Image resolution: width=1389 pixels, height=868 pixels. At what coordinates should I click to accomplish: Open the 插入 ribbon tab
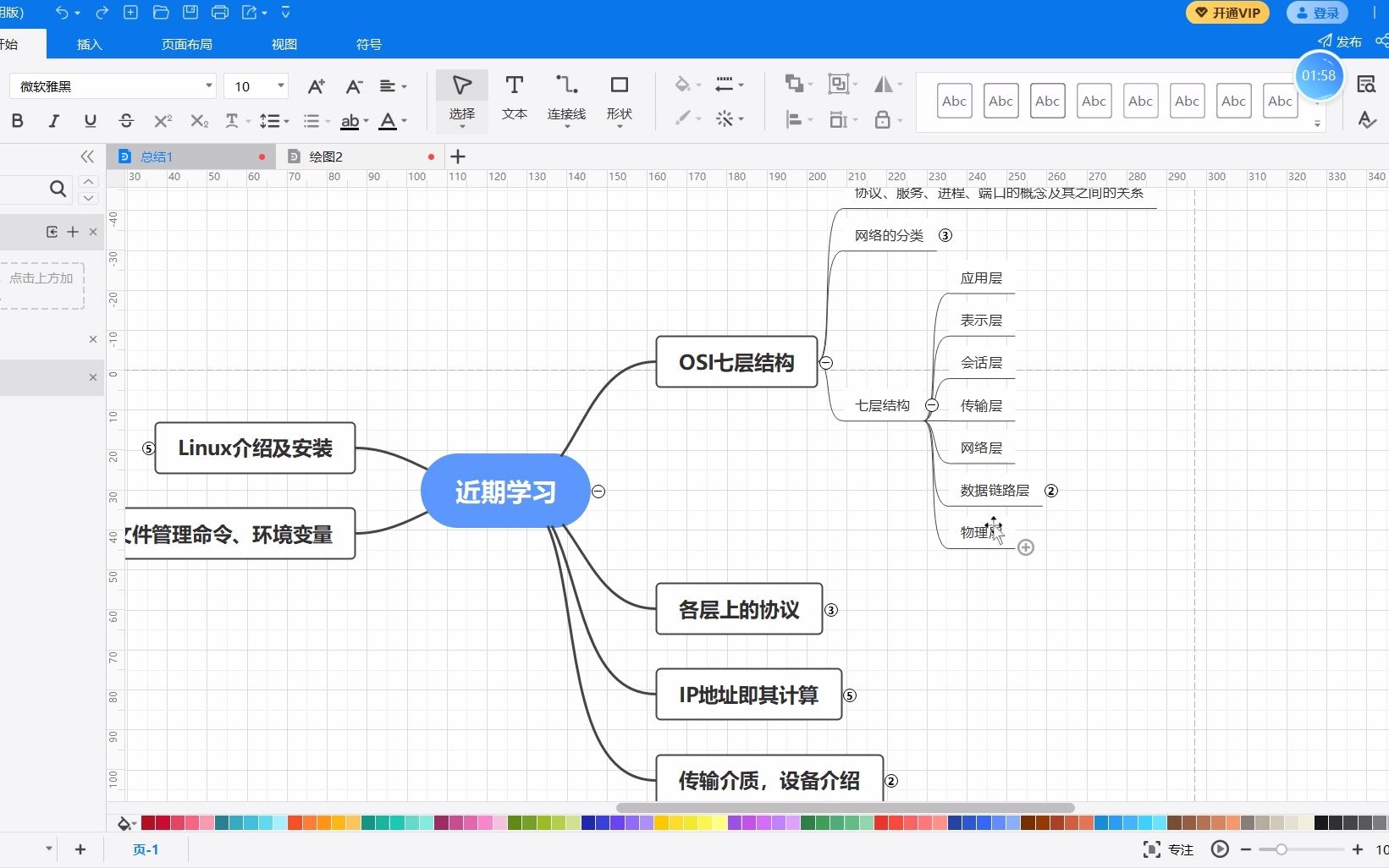89,44
